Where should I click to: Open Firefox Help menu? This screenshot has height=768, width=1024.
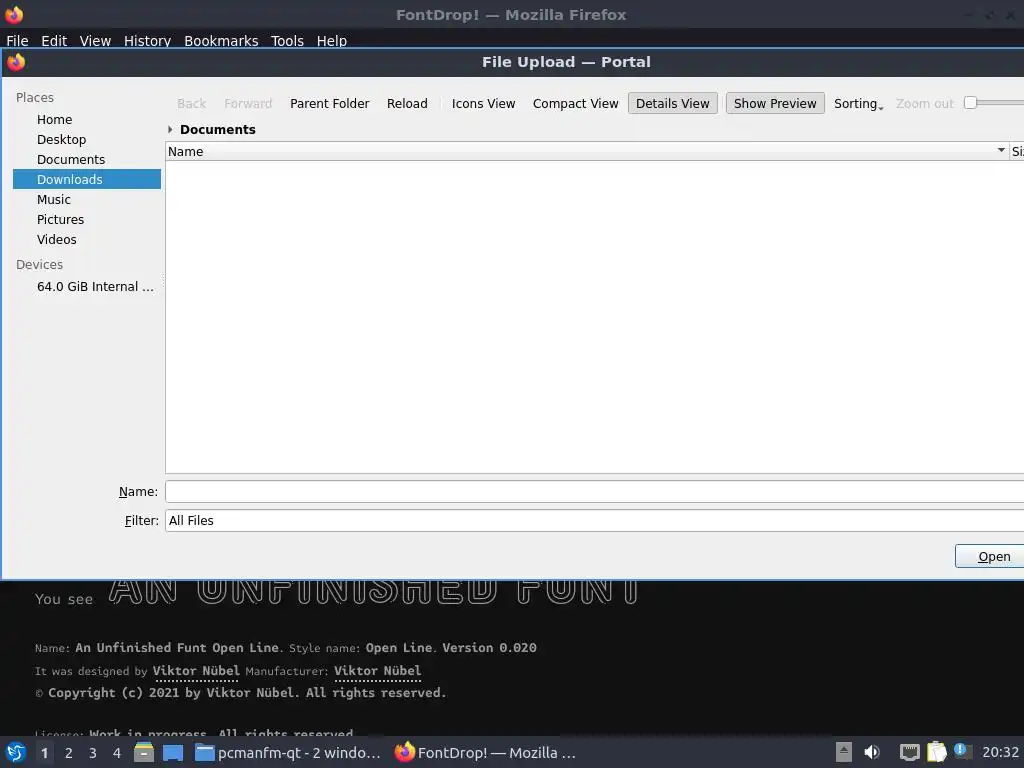click(x=332, y=40)
